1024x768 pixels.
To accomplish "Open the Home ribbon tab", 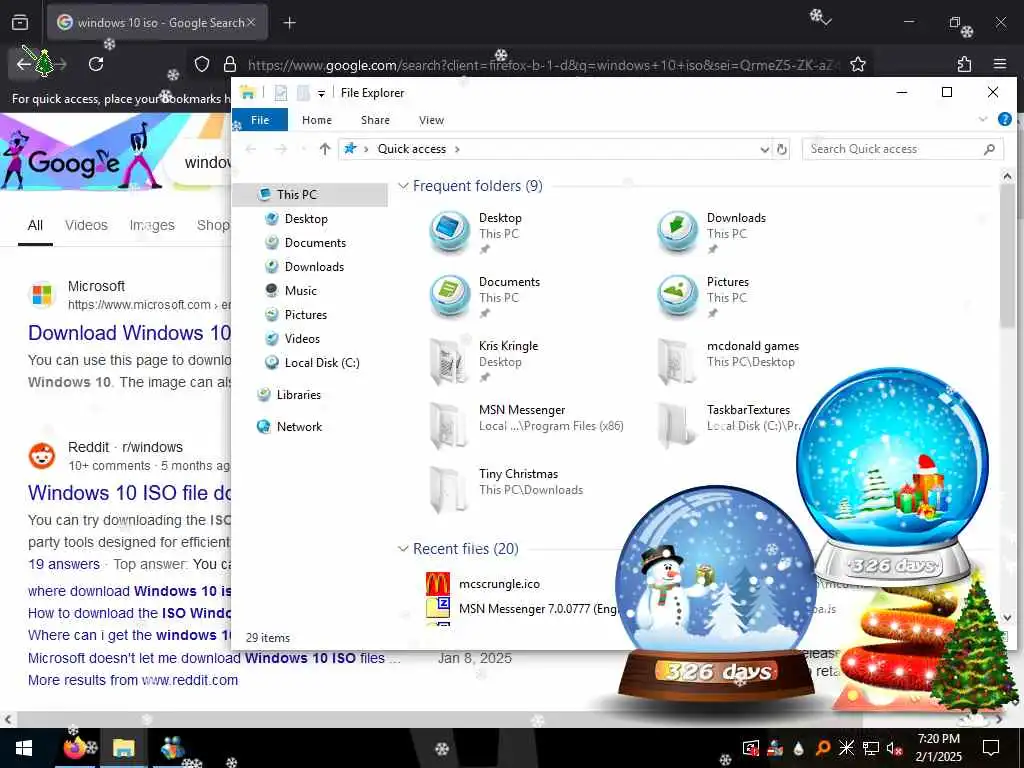I will point(317,120).
